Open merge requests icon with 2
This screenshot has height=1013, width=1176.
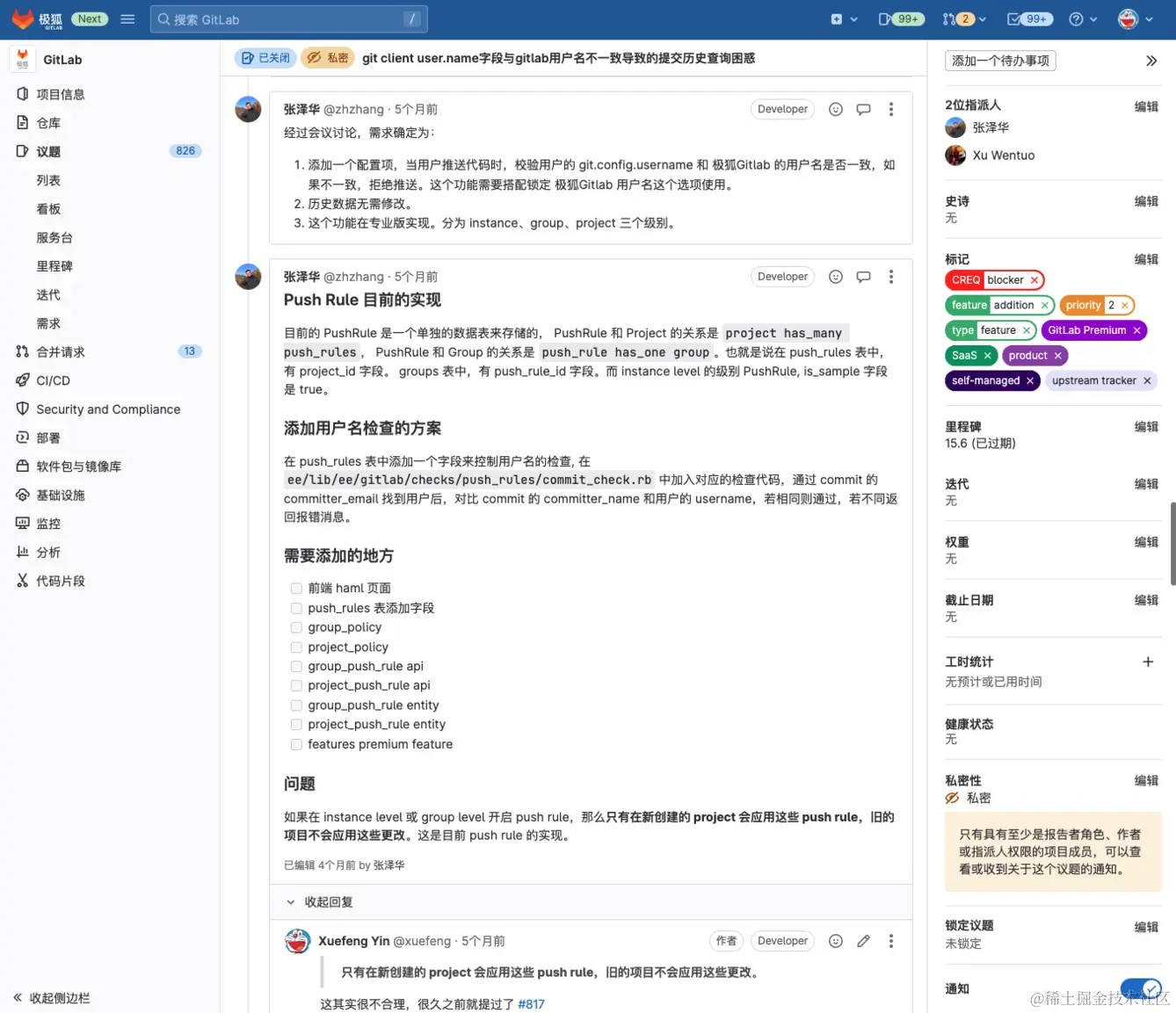point(959,18)
